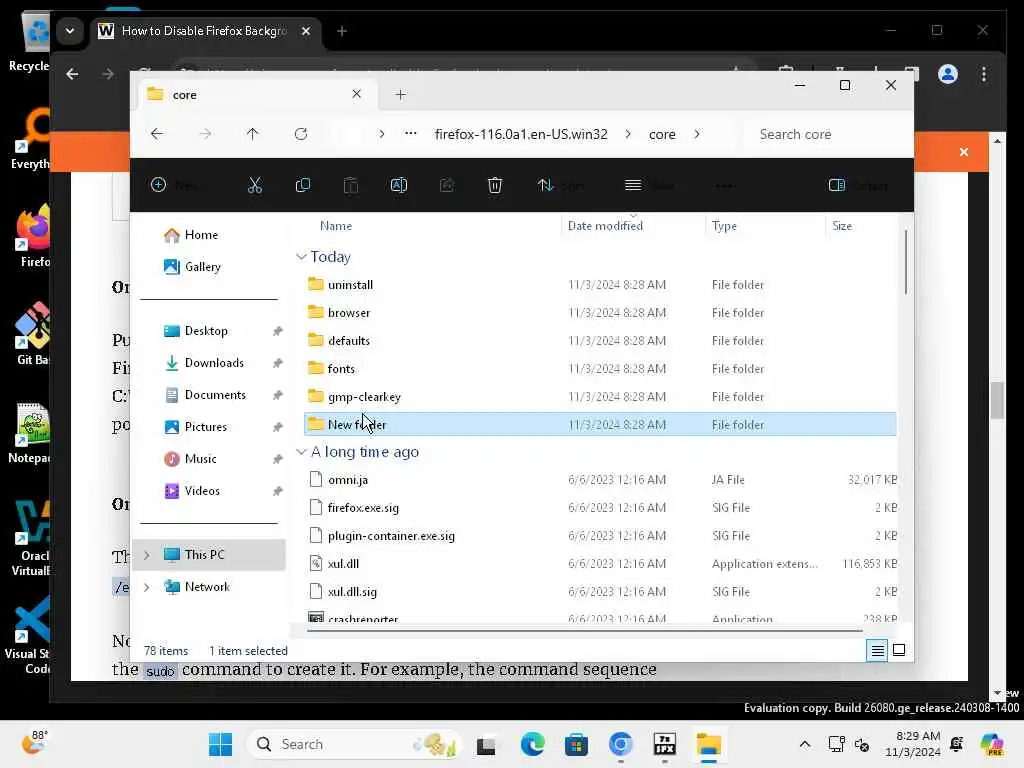Open Music quick access folder
The image size is (1024, 768).
point(200,458)
